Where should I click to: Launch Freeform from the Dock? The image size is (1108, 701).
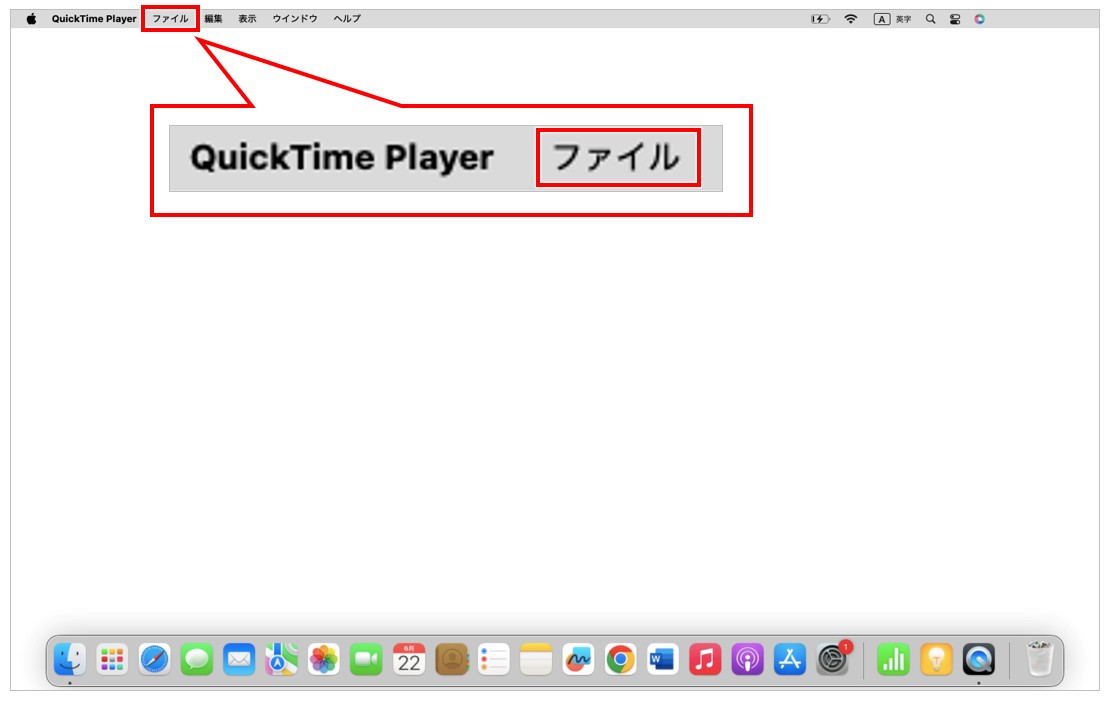click(578, 659)
